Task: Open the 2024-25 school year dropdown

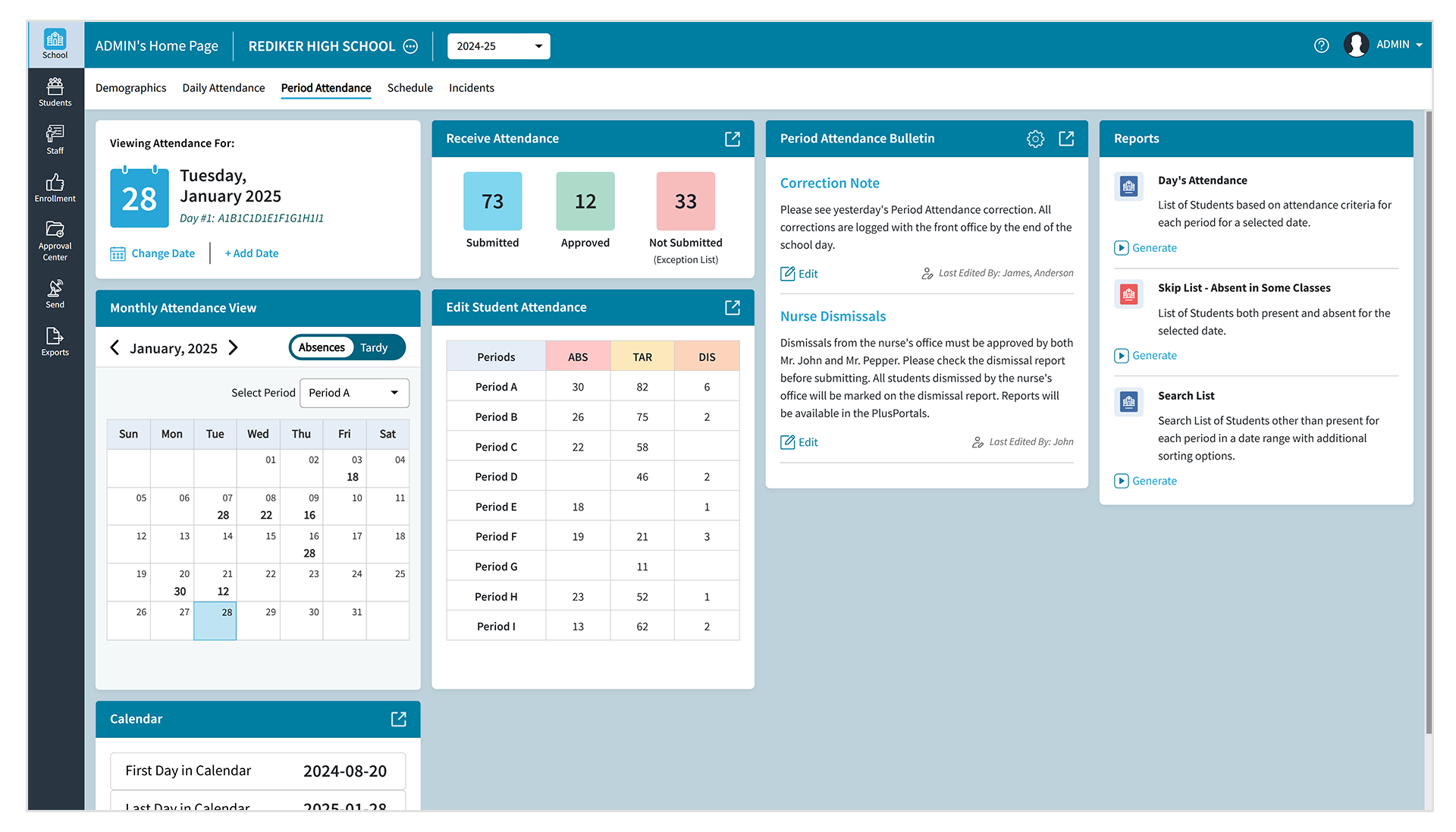Action: 498,46
